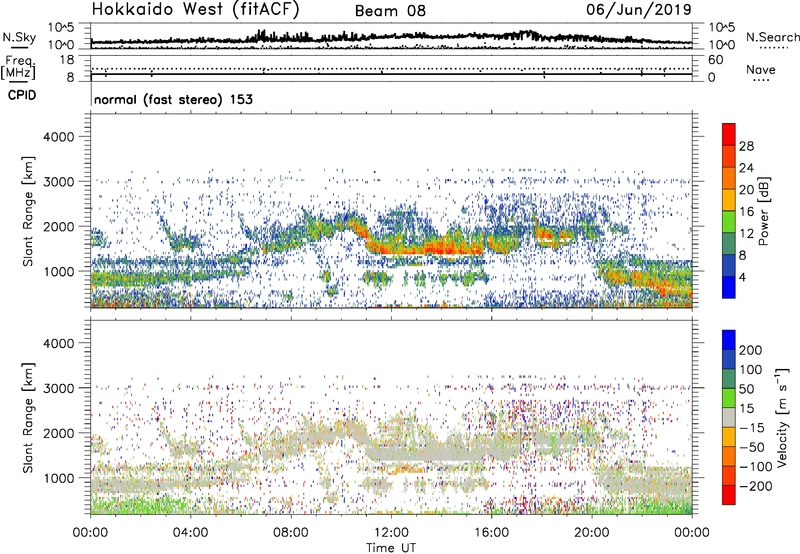Viewport: 800px width, 554px height.
Task: Click the '60' Nave axis tick
Action: pyautogui.click(x=715, y=60)
